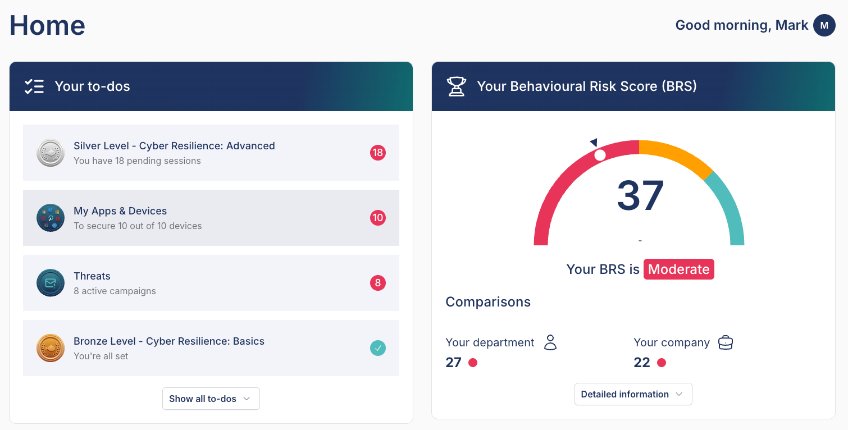Click the department person icon

click(549, 342)
